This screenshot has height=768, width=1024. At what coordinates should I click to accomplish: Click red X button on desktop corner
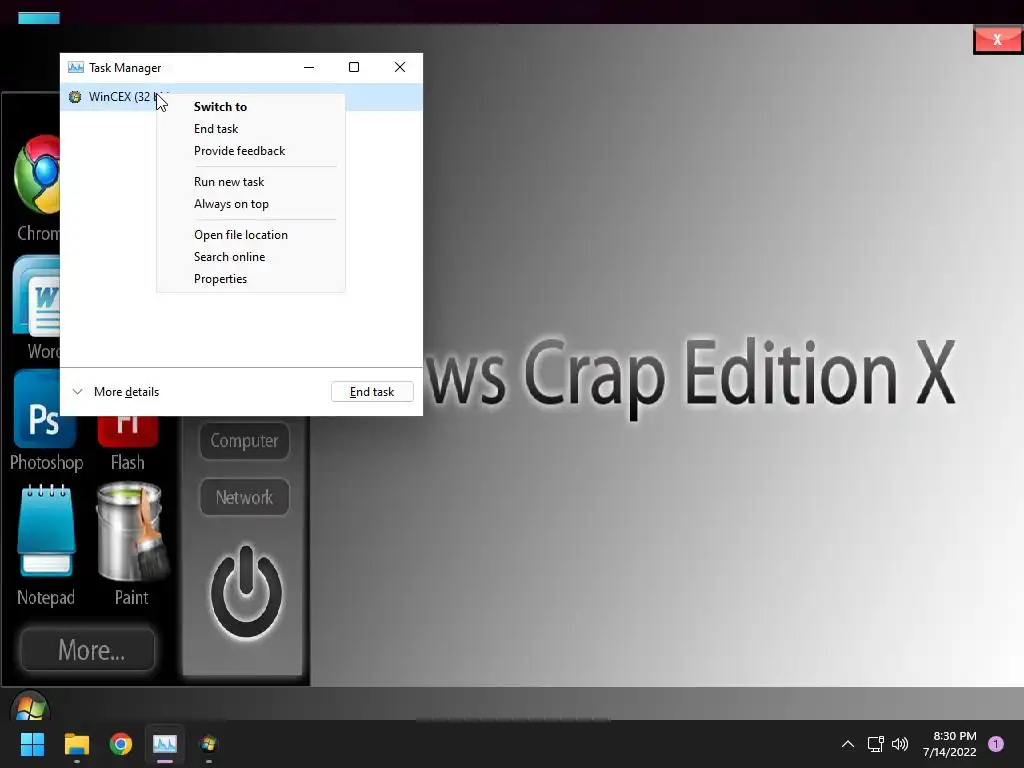(x=997, y=40)
